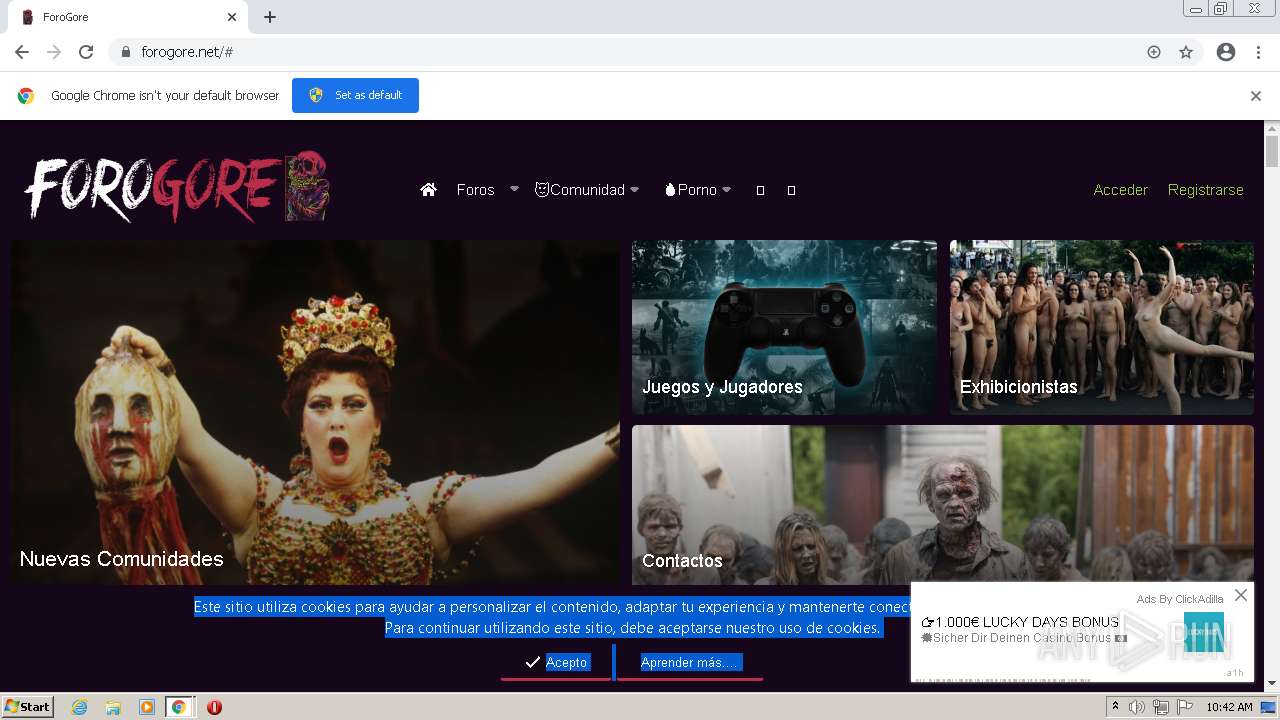Go to the ForoGore home icon

pos(428,189)
